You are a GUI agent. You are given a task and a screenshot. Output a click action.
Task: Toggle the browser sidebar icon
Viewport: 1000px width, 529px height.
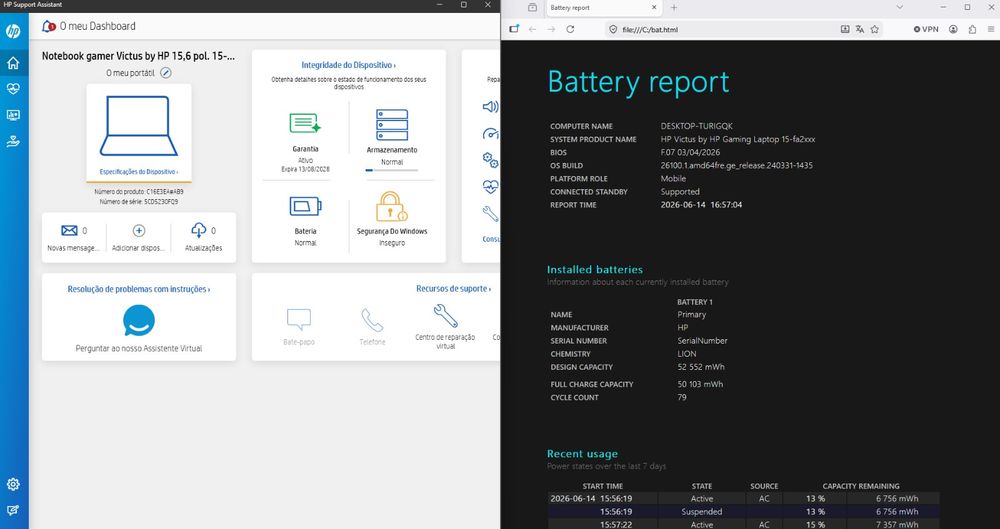[x=514, y=29]
